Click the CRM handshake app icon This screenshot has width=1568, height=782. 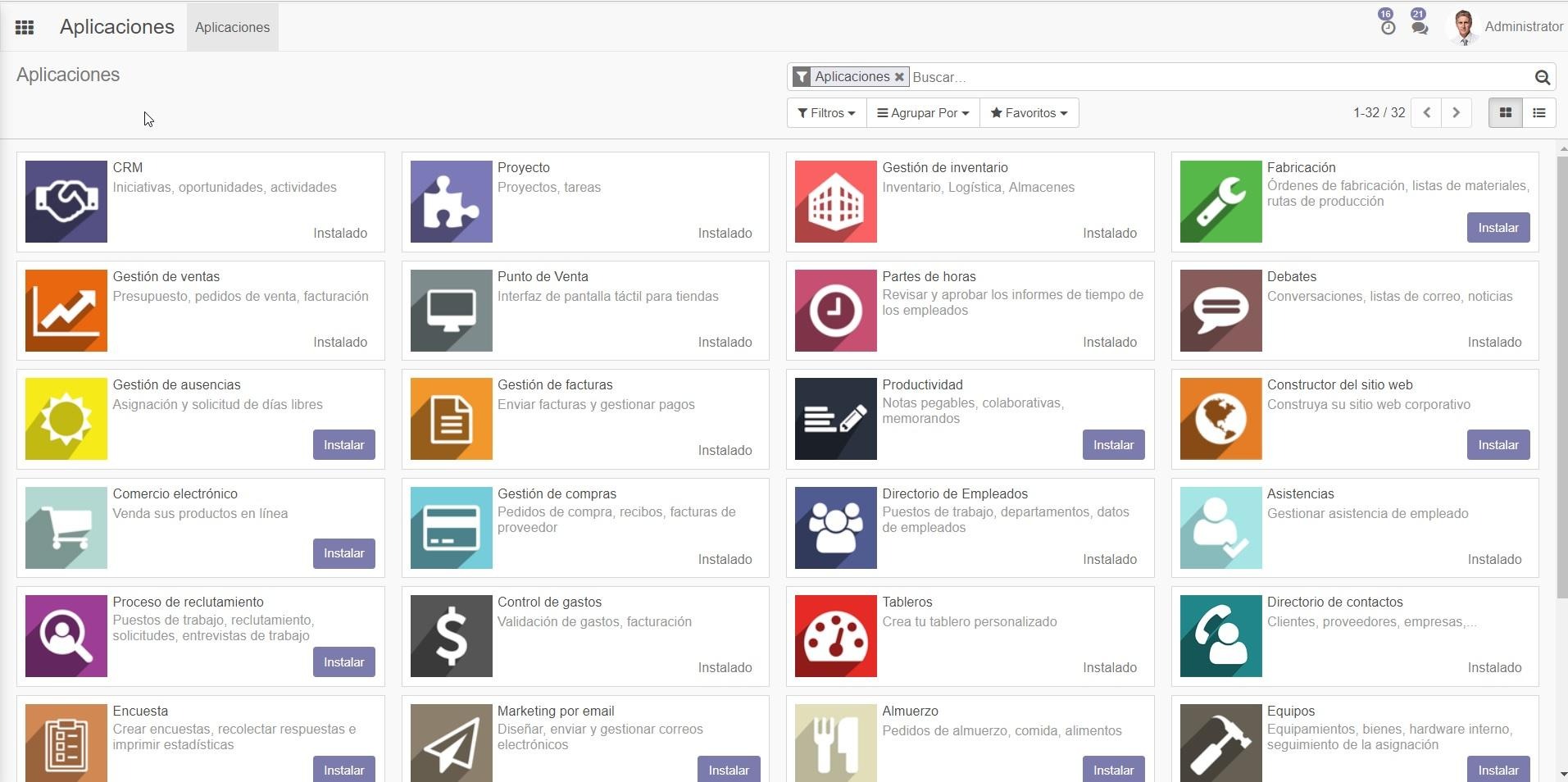[66, 202]
